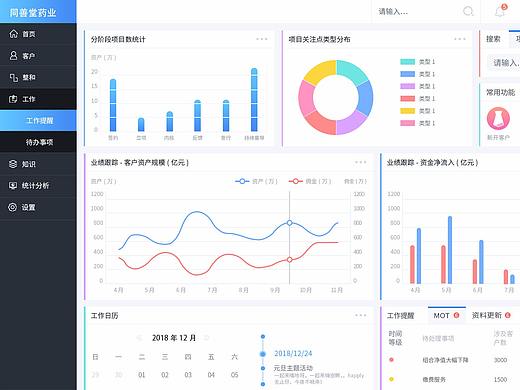
Task: Select calendar date 04
Action: tap(211, 375)
